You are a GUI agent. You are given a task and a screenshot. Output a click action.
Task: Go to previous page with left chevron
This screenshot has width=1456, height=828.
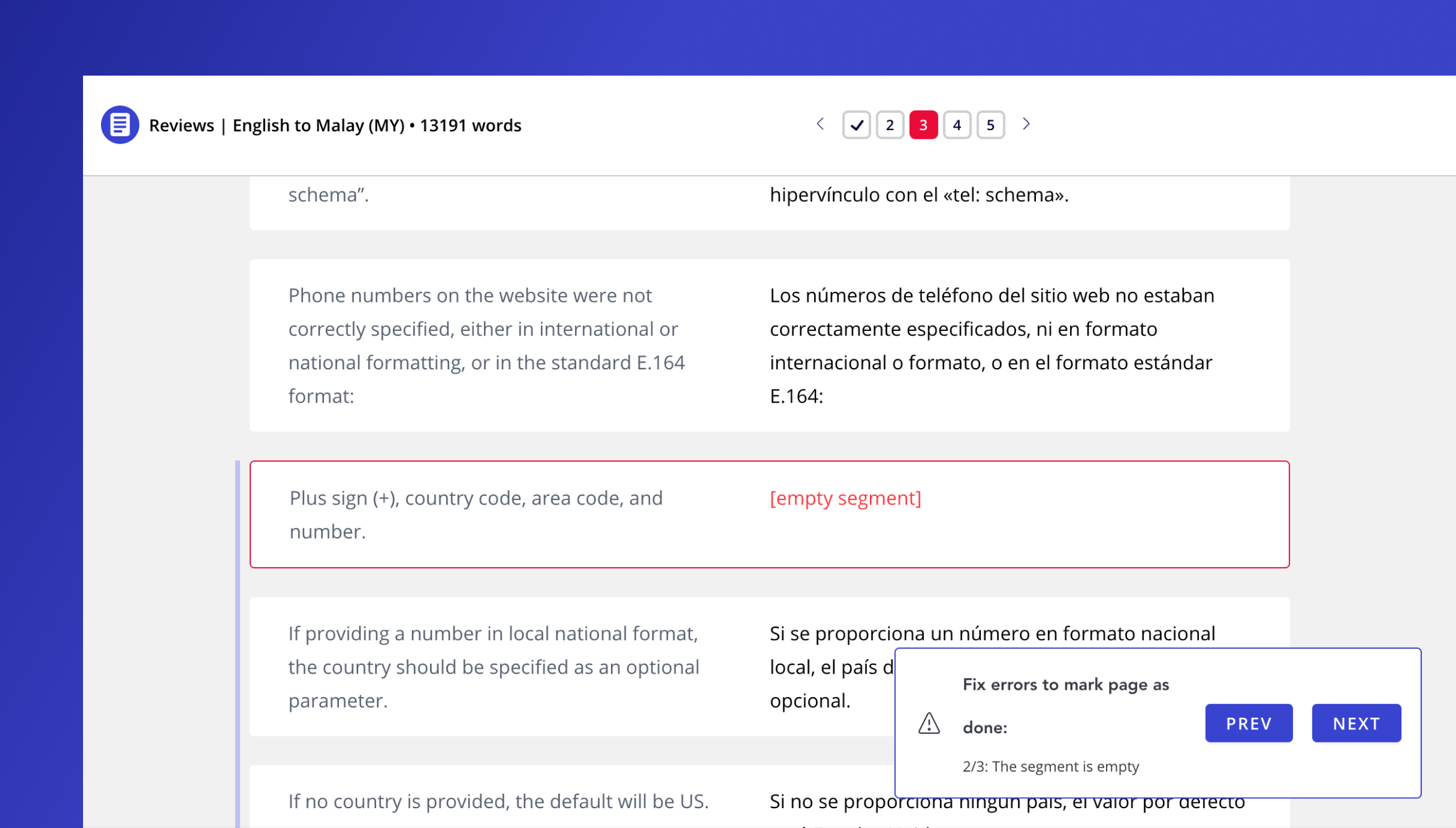(x=820, y=124)
